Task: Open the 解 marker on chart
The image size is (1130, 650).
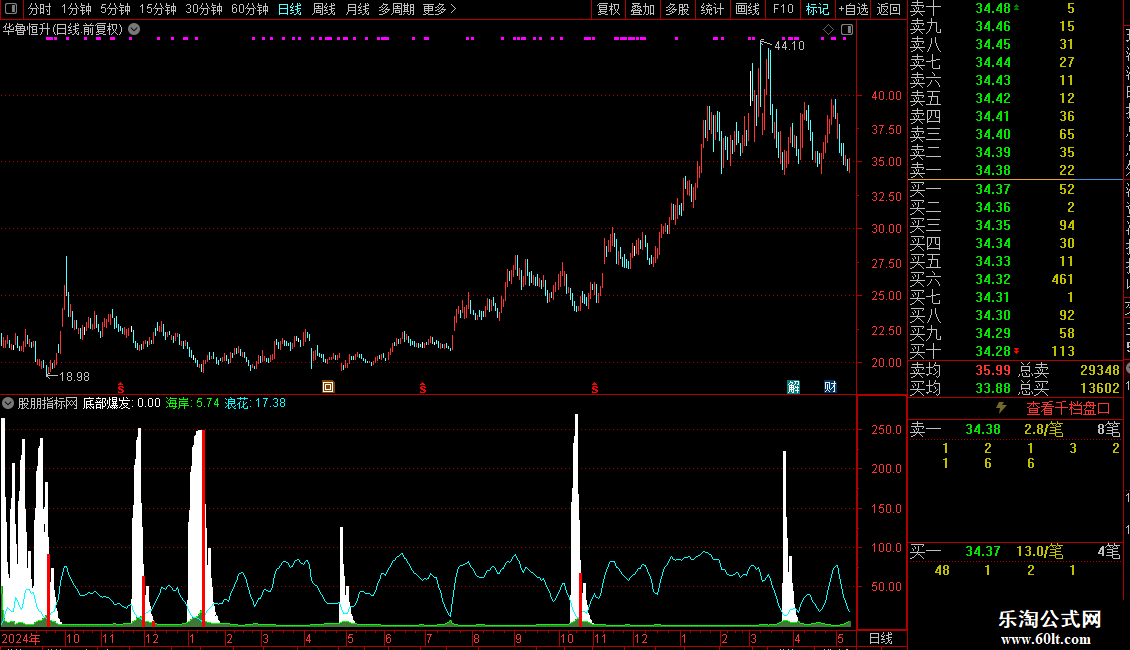Action: click(793, 387)
